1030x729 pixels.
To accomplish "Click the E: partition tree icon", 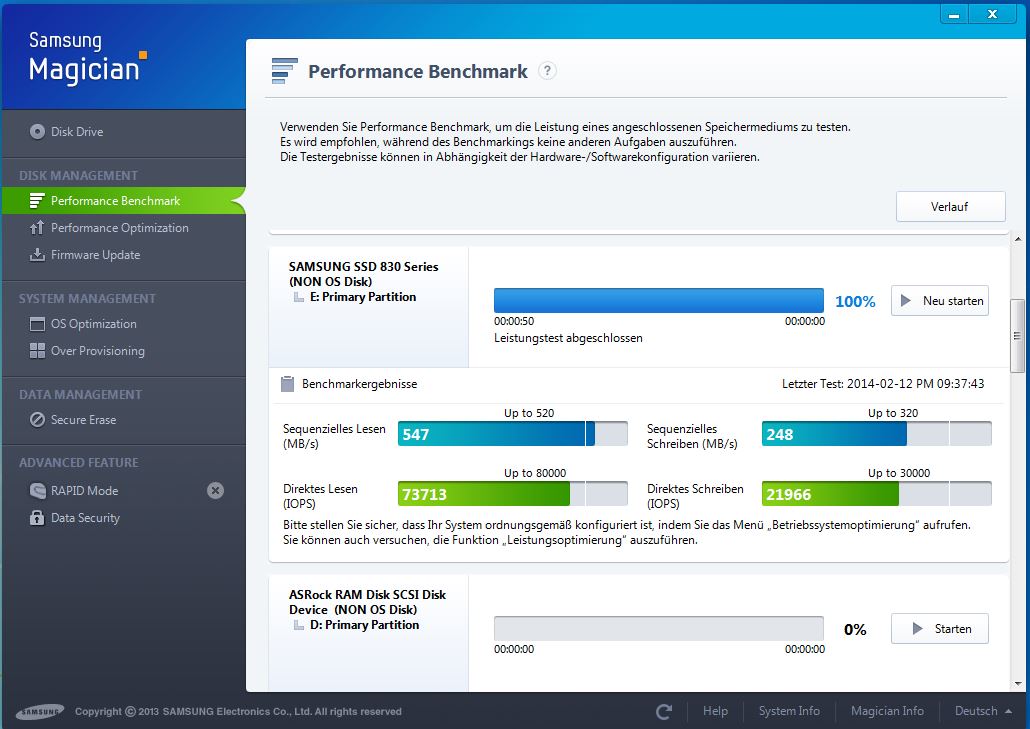I will coord(299,298).
